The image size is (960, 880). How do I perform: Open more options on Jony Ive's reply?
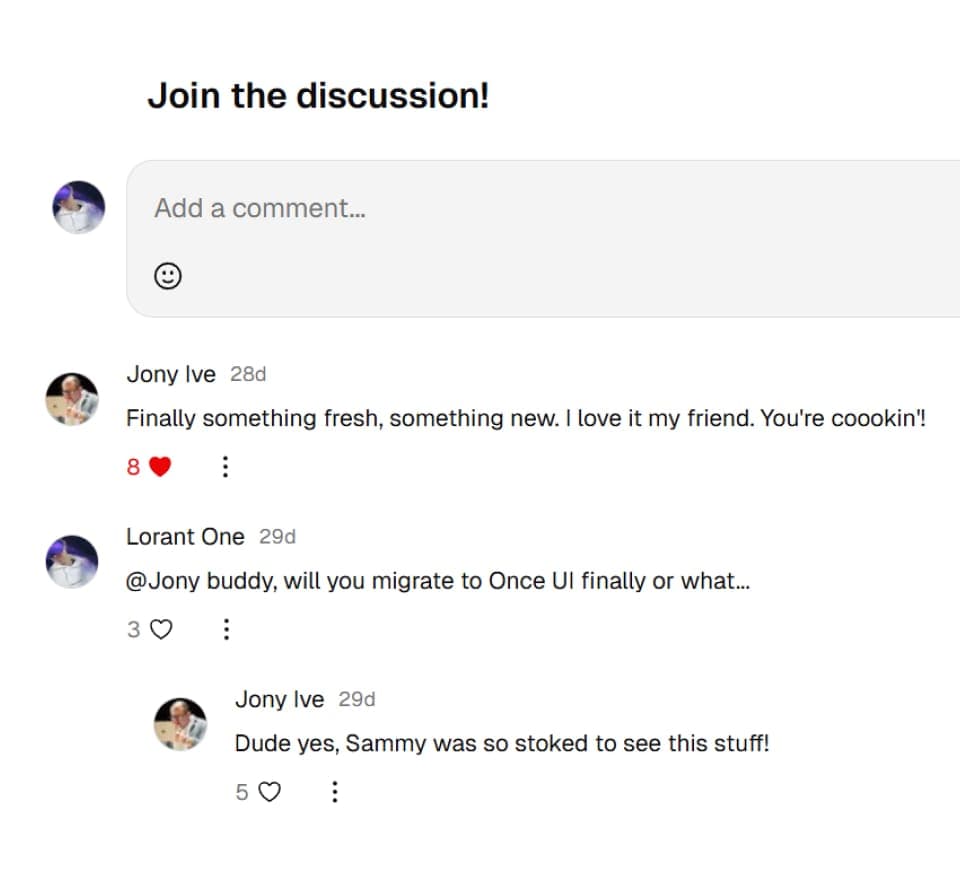coord(334,792)
